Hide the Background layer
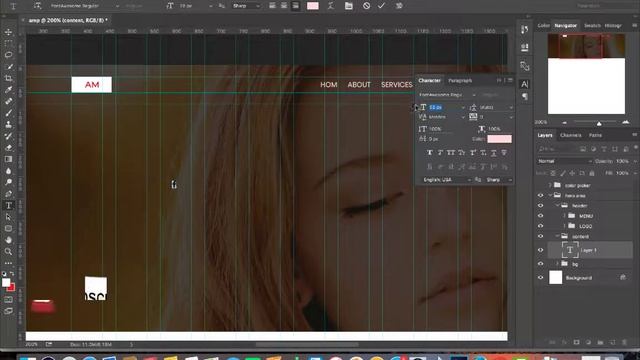 [x=540, y=278]
